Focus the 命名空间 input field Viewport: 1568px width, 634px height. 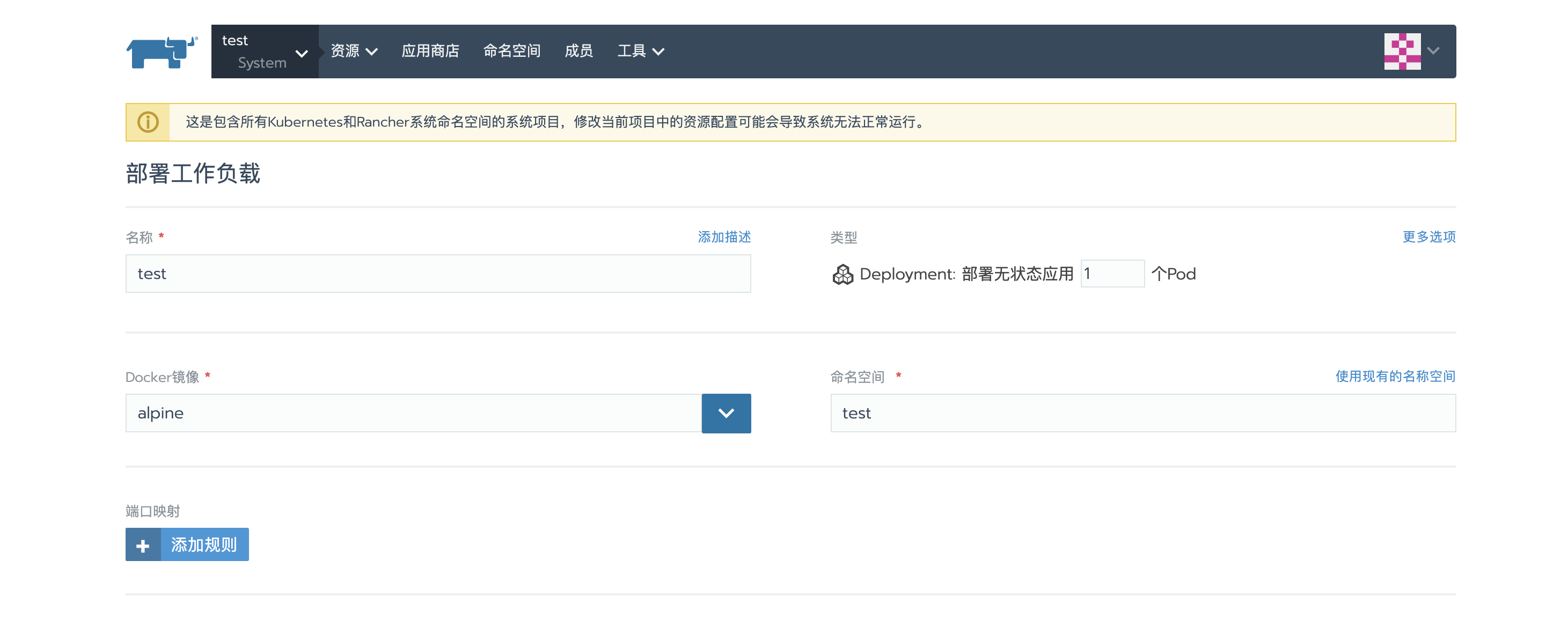tap(1142, 414)
